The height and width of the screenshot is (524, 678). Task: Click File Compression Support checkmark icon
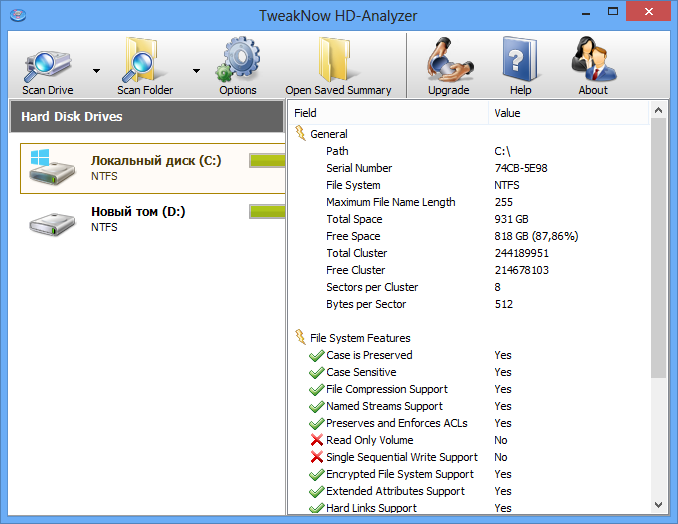click(317, 389)
